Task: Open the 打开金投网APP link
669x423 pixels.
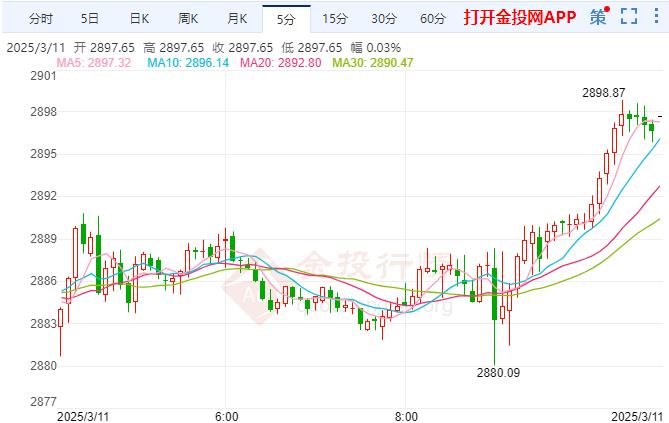Action: (520, 17)
